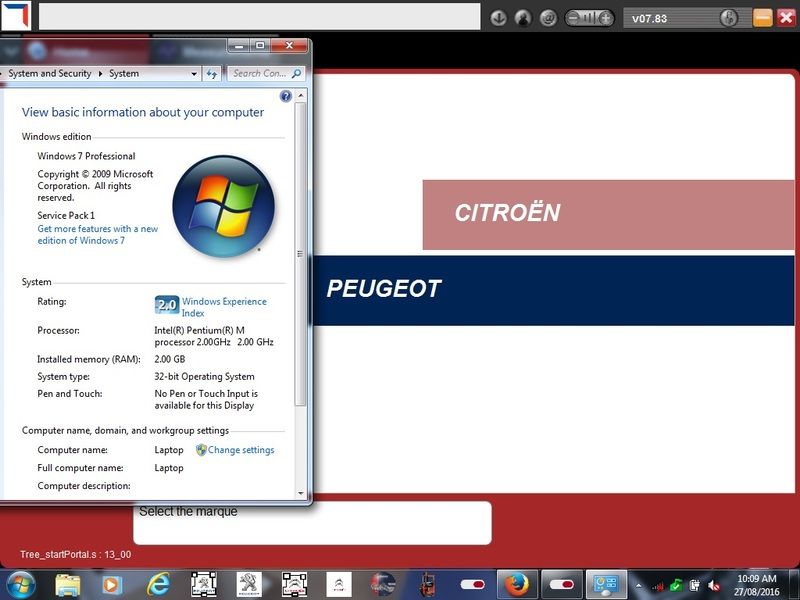
Task: Click the vertical scrollbar thumb in System window
Action: (x=301, y=254)
